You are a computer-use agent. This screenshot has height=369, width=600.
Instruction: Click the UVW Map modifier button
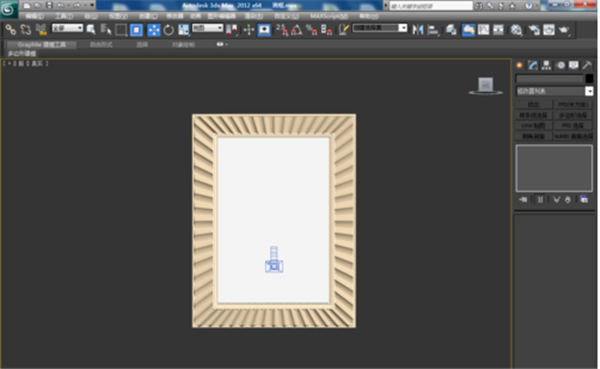pyautogui.click(x=533, y=126)
